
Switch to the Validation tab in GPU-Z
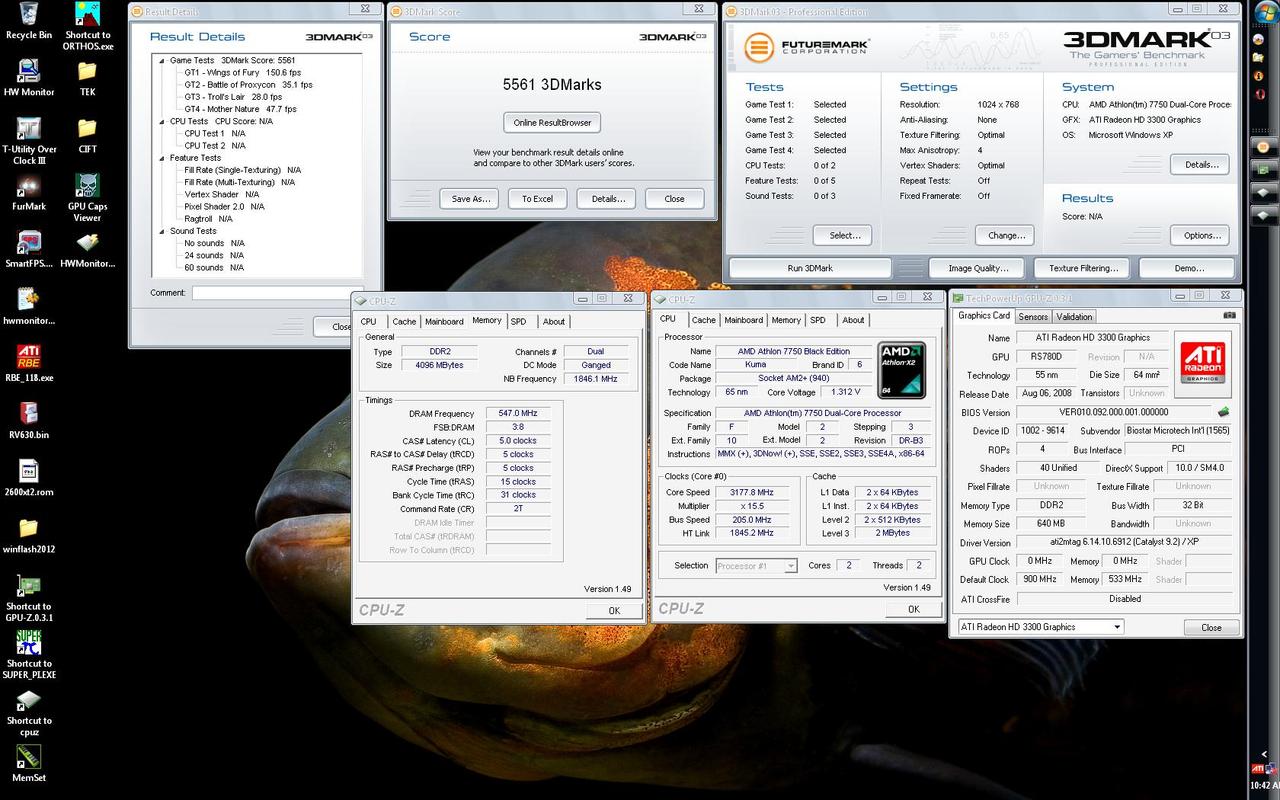[x=1074, y=317]
